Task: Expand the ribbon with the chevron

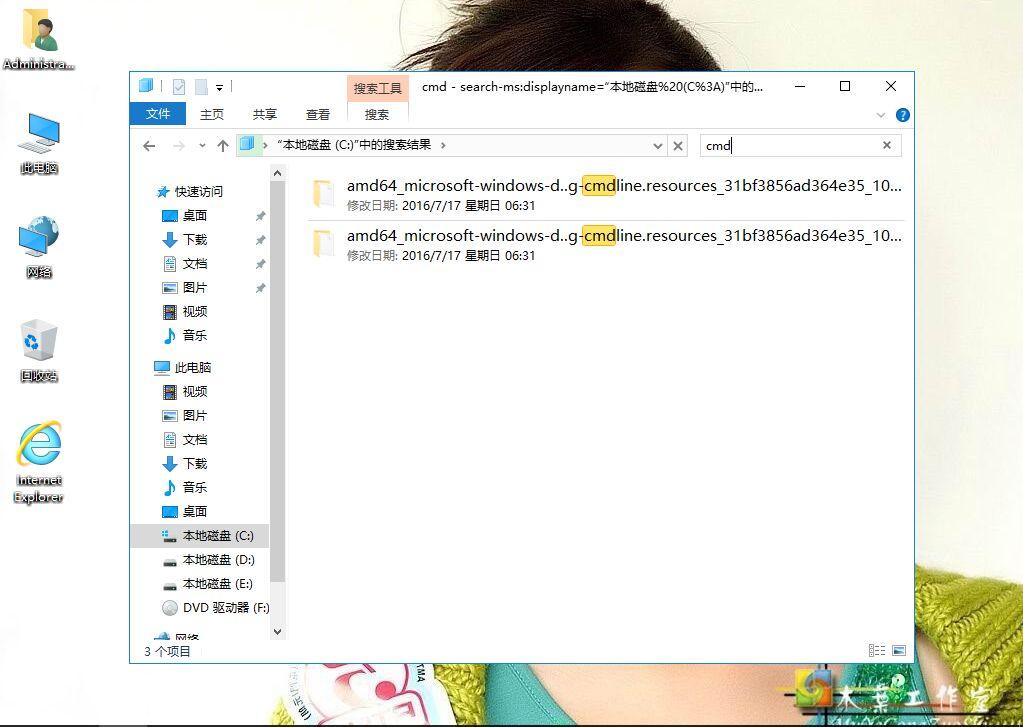Action: click(x=881, y=115)
